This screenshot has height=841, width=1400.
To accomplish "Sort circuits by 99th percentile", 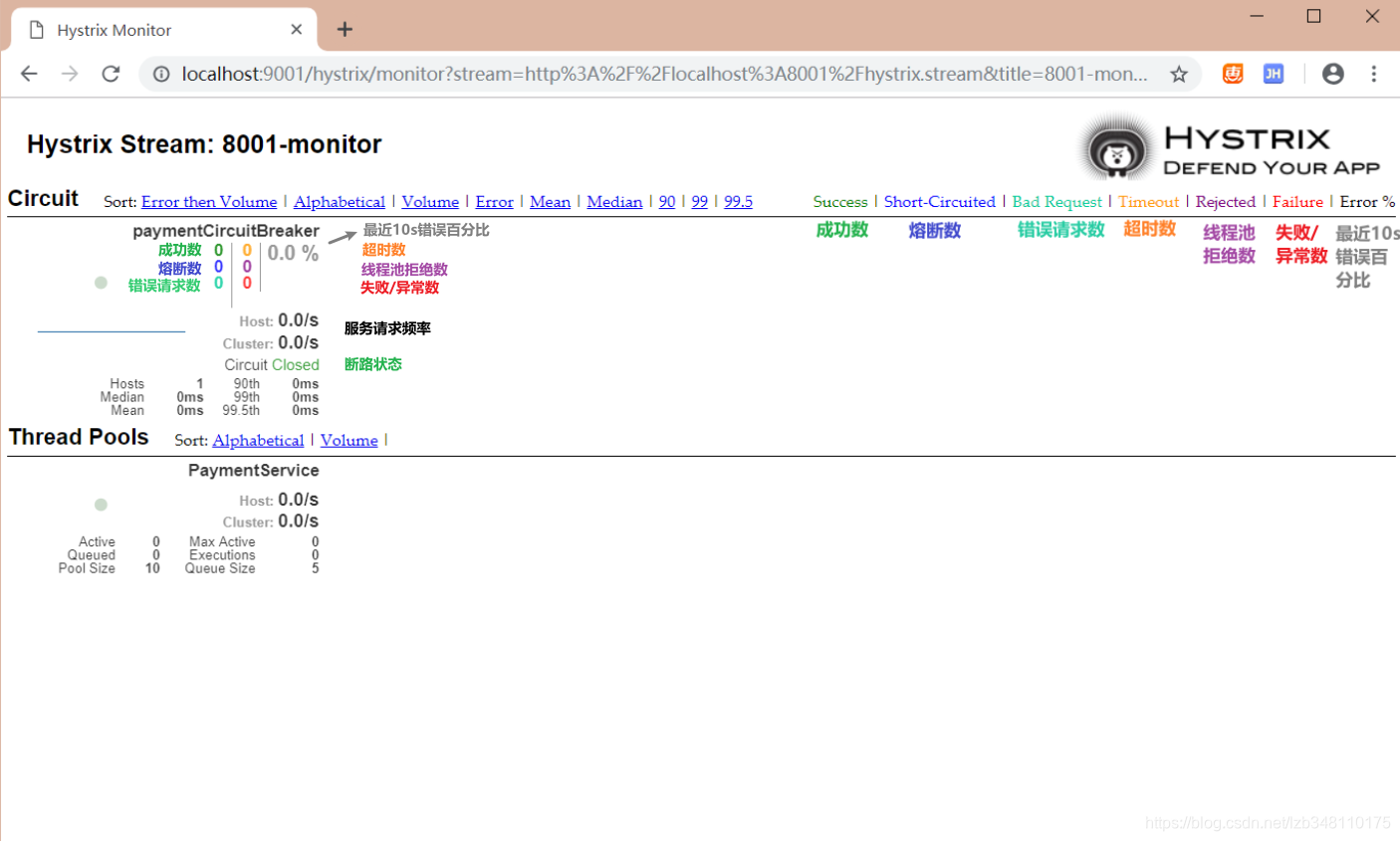I will click(700, 201).
